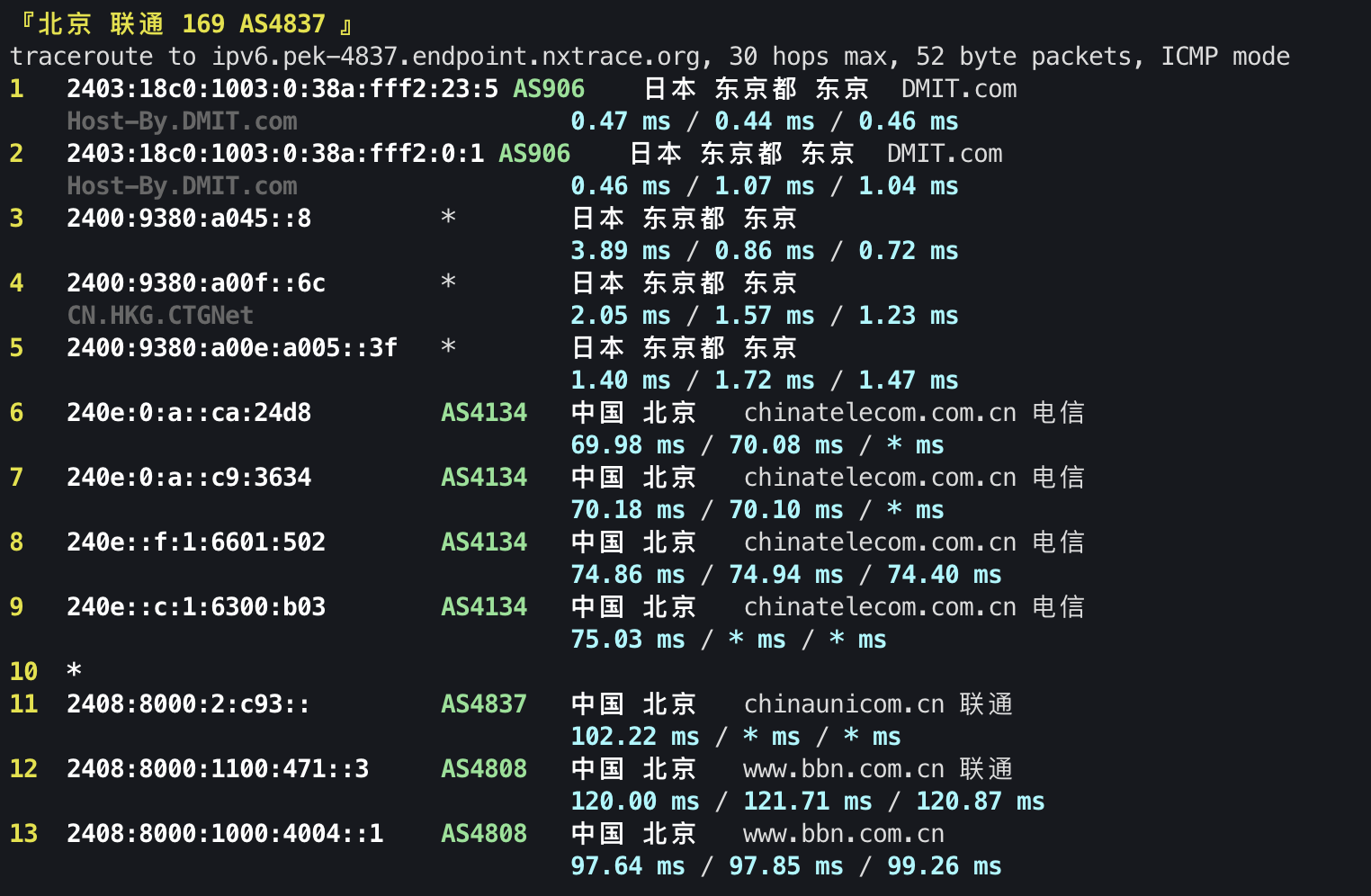
Task: Select www.bbn.com.cn on hop 12
Action: pos(841,768)
